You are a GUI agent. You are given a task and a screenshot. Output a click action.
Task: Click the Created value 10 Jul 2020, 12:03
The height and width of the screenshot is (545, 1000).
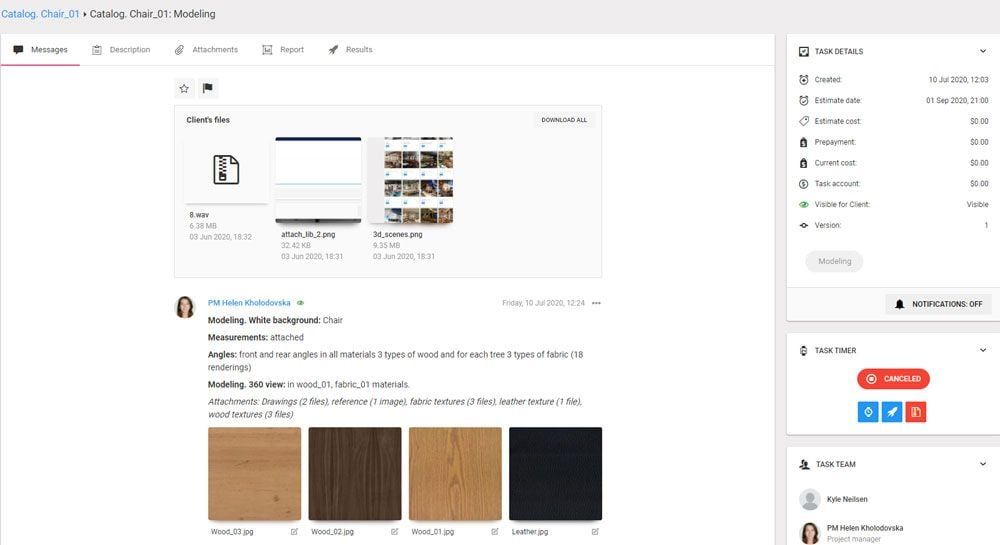(x=958, y=80)
